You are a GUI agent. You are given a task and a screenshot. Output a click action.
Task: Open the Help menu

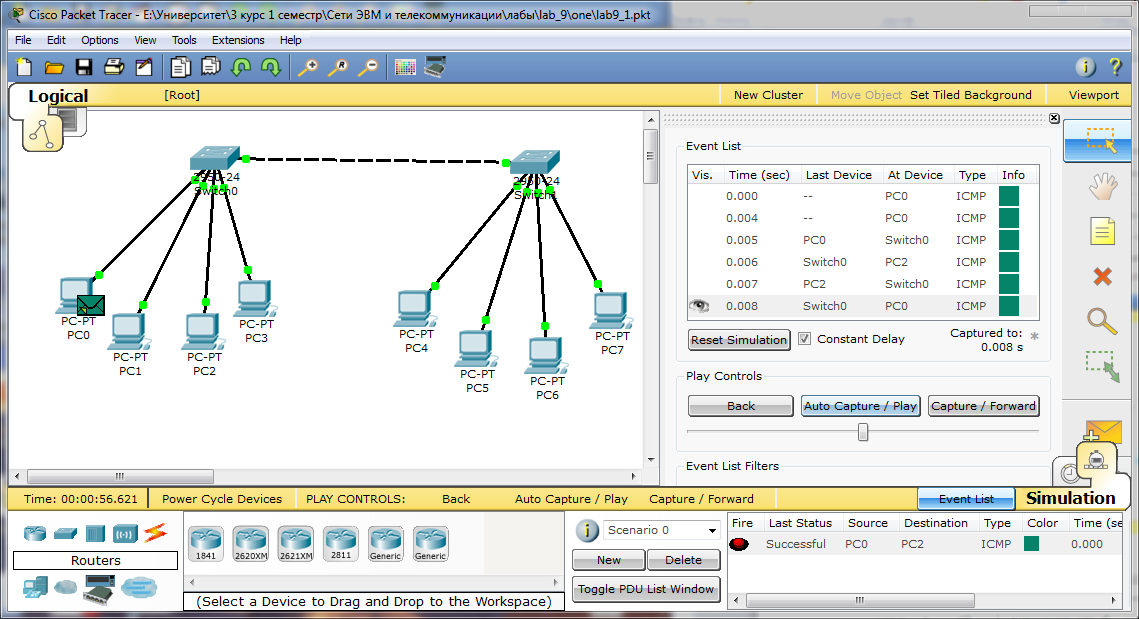click(291, 40)
